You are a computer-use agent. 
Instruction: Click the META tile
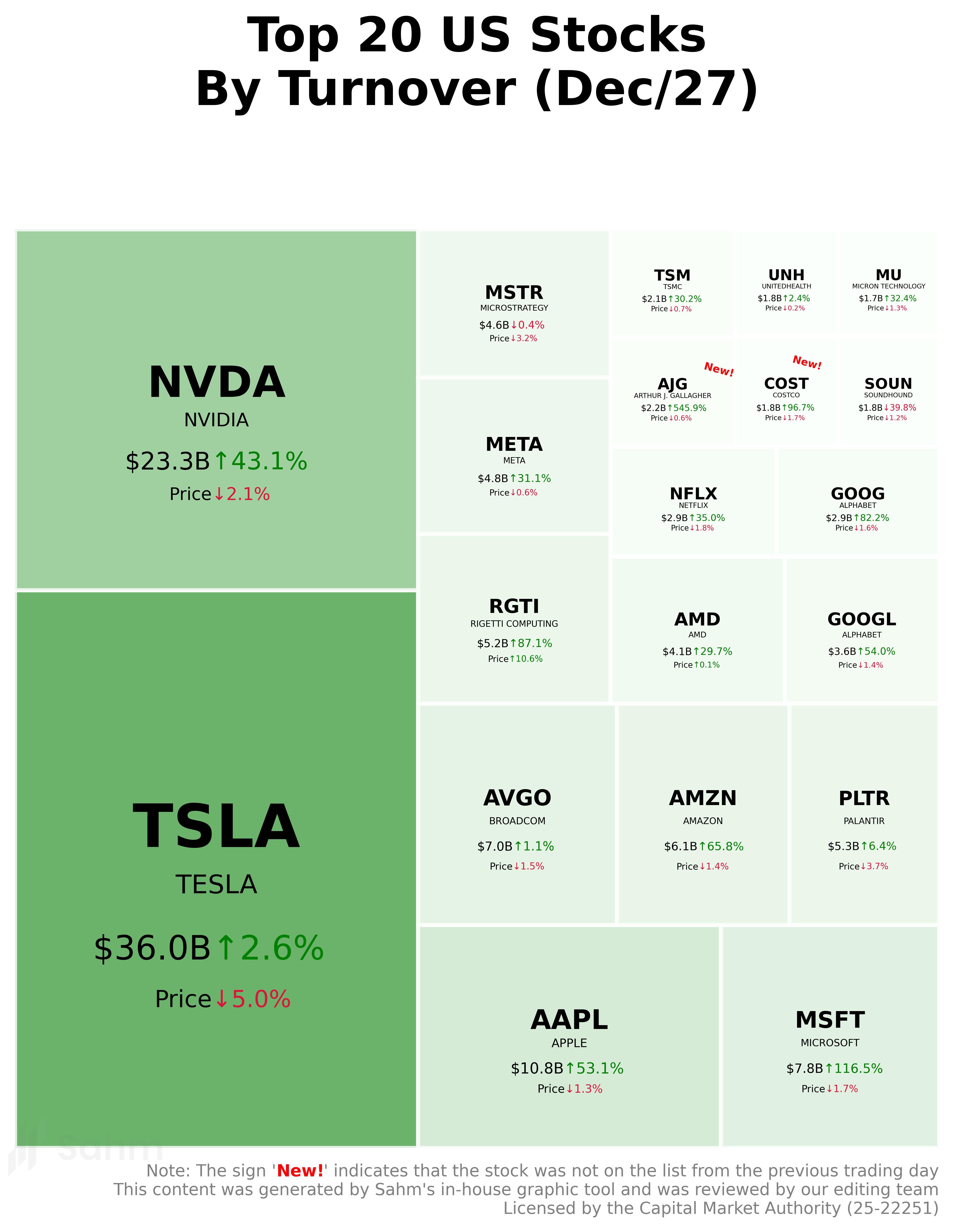(514, 455)
